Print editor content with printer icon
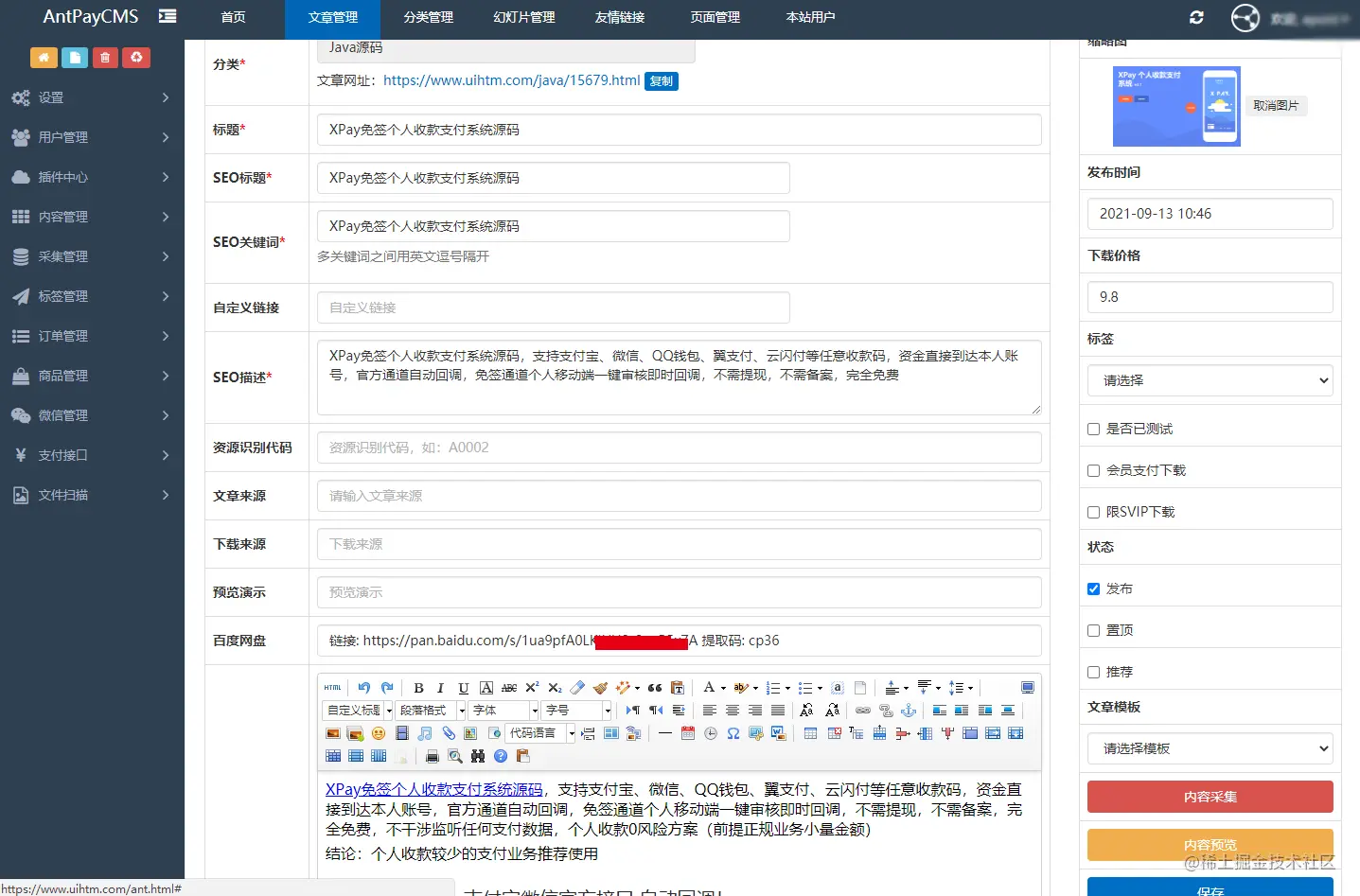Image resolution: width=1360 pixels, height=896 pixels. point(433,756)
